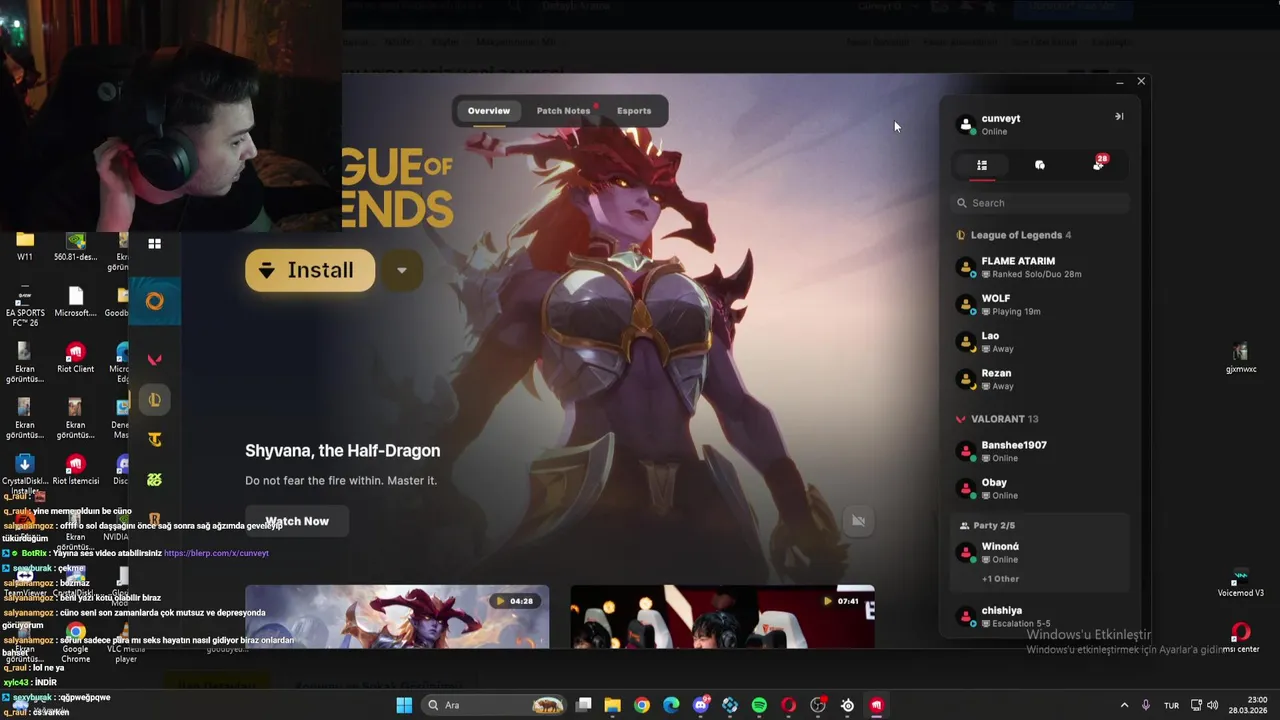Image resolution: width=1280 pixels, height=720 pixels.
Task: Open the chat messages tab icon
Action: click(x=1040, y=165)
